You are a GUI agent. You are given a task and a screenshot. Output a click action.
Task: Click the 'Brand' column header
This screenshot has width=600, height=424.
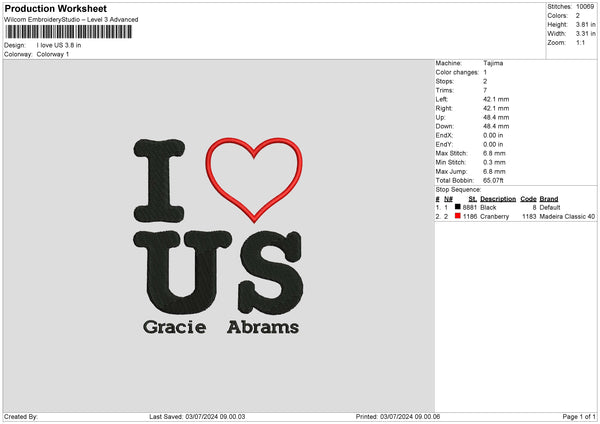point(549,199)
